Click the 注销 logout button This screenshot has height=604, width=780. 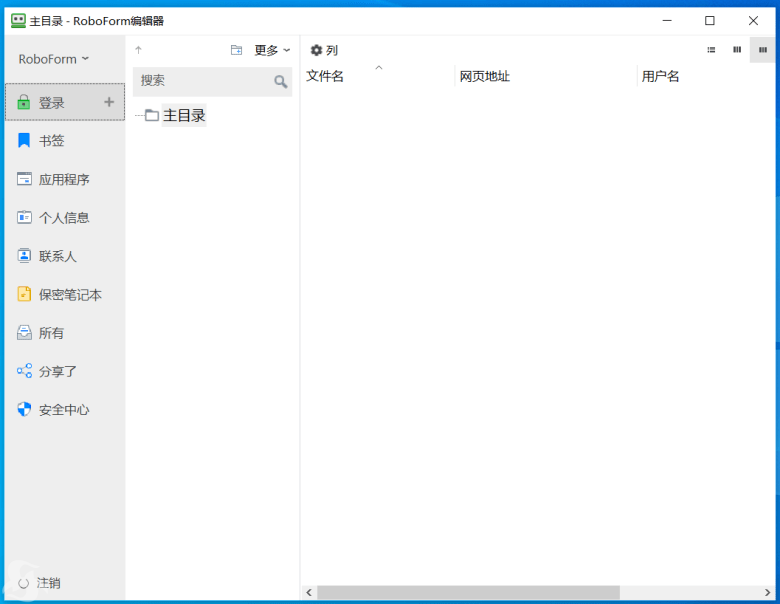(x=39, y=583)
